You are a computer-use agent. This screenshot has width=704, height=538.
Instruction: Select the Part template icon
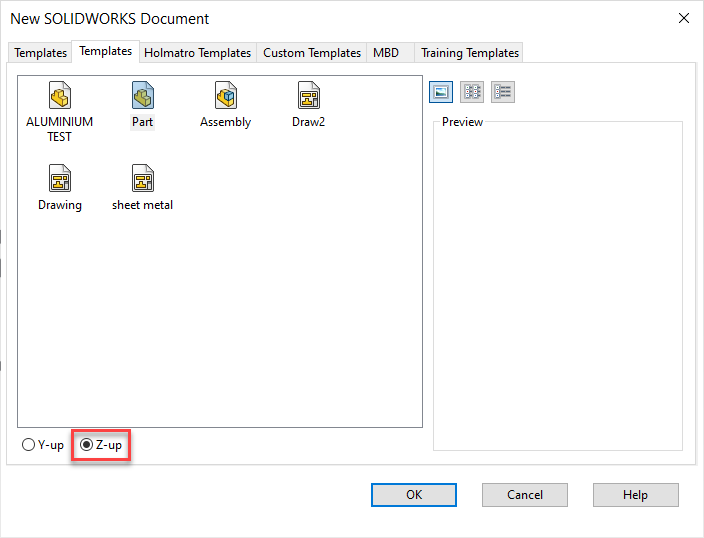[142, 97]
